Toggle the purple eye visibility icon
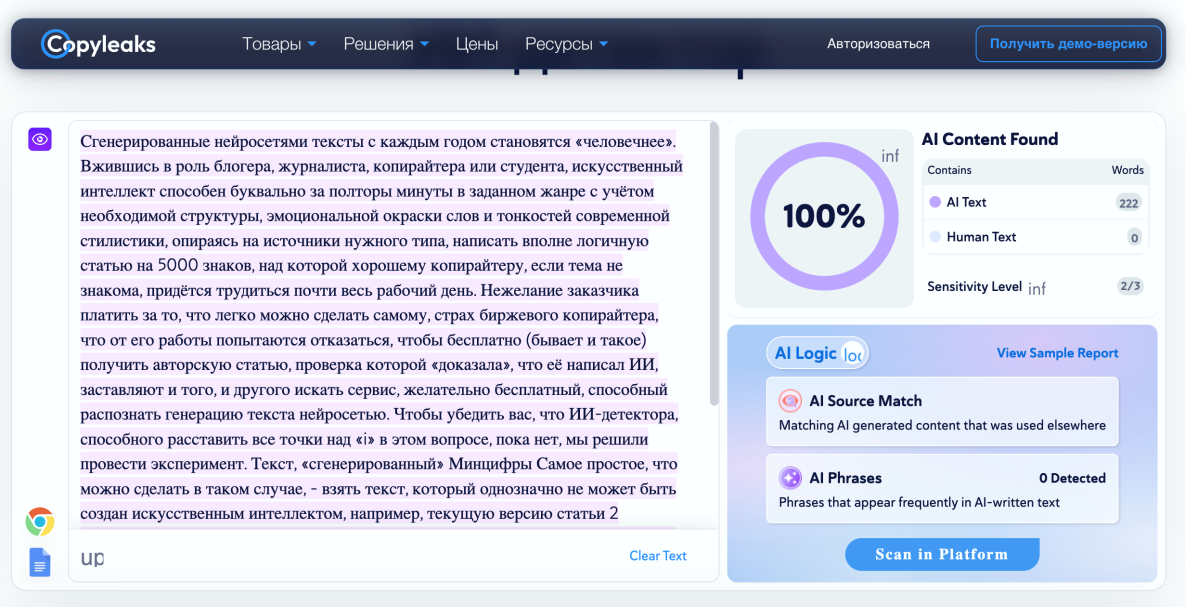Image resolution: width=1185 pixels, height=607 pixels. [40, 139]
